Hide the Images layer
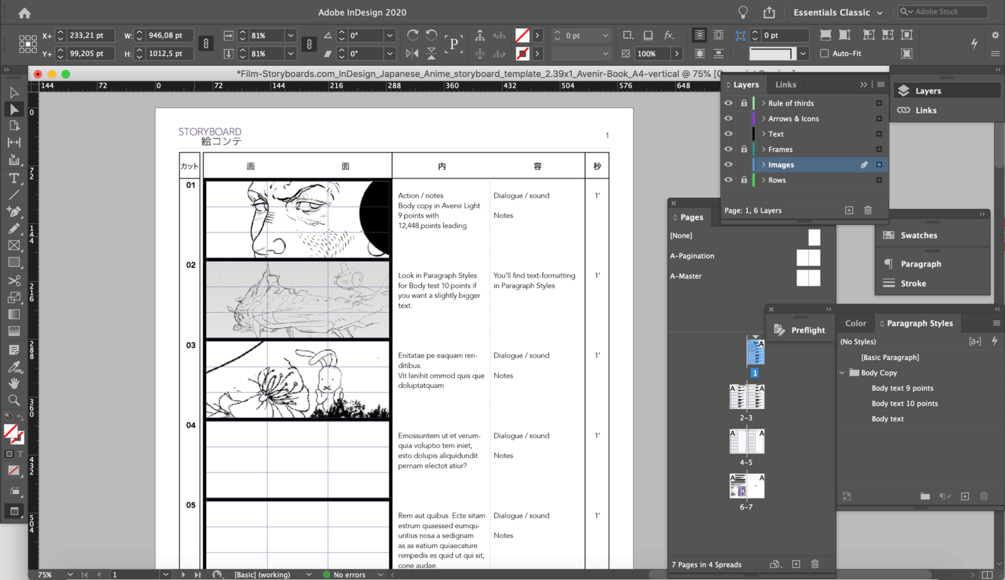 (728, 165)
